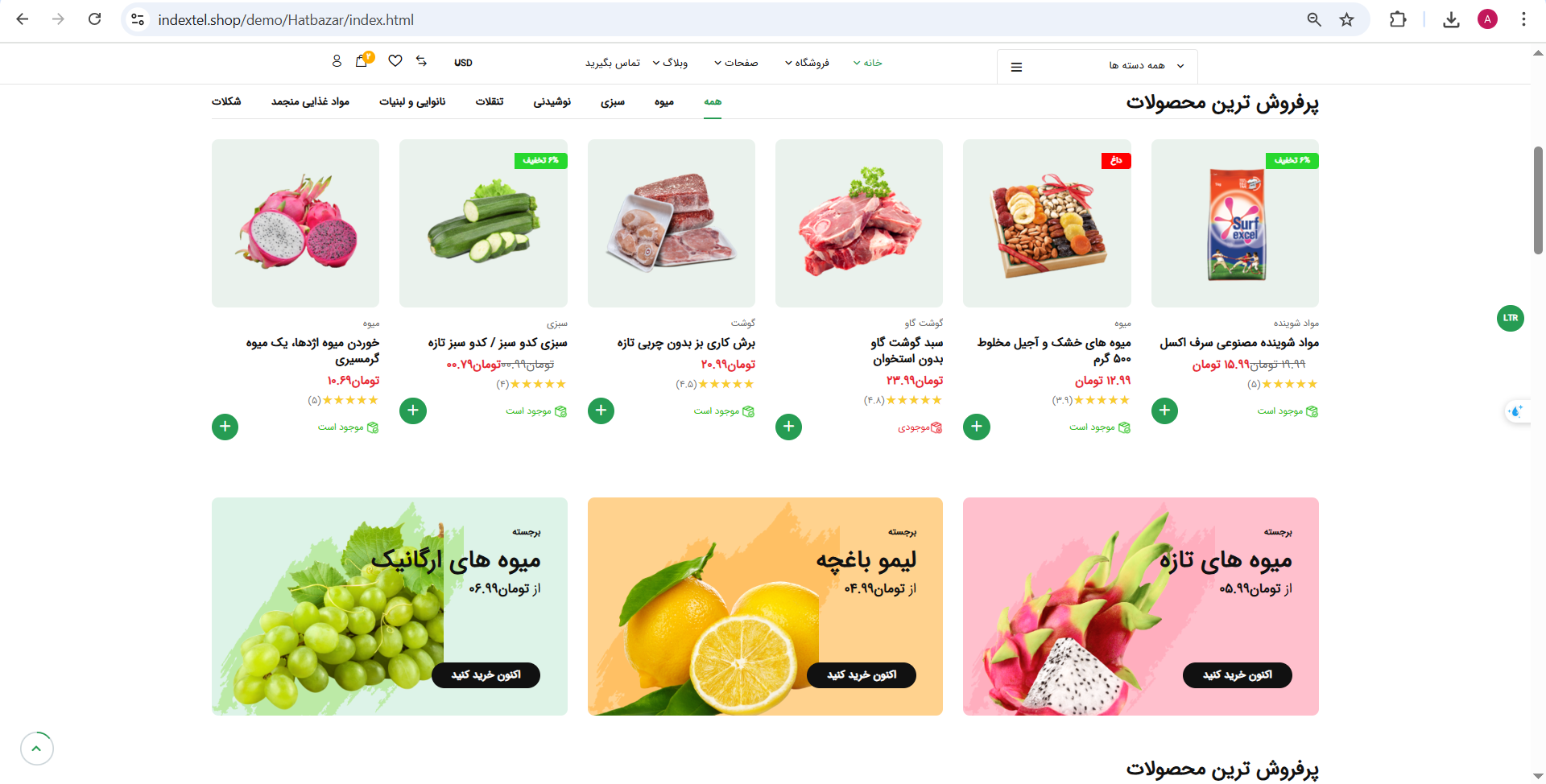Expand the صفحات navigation dropdown
The height and width of the screenshot is (784, 1546).
pyautogui.click(x=736, y=63)
